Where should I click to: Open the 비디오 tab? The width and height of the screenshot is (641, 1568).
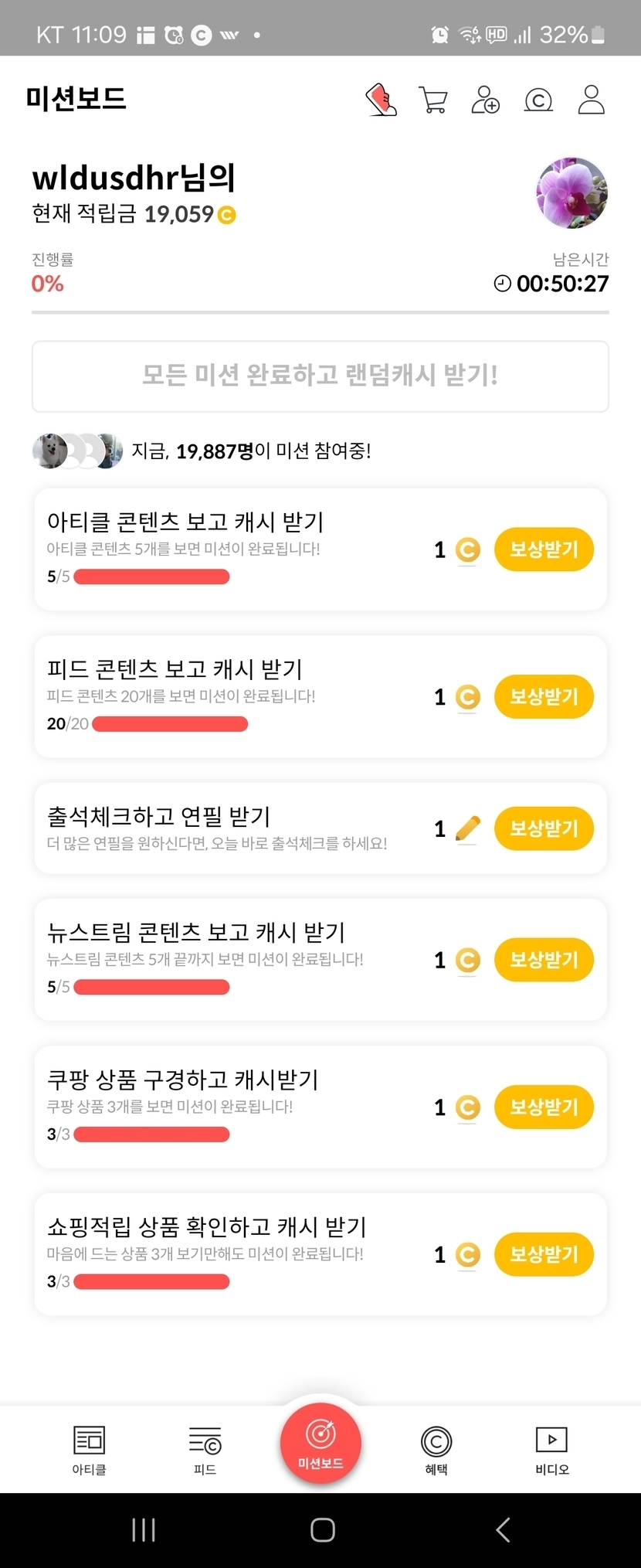click(x=551, y=1450)
